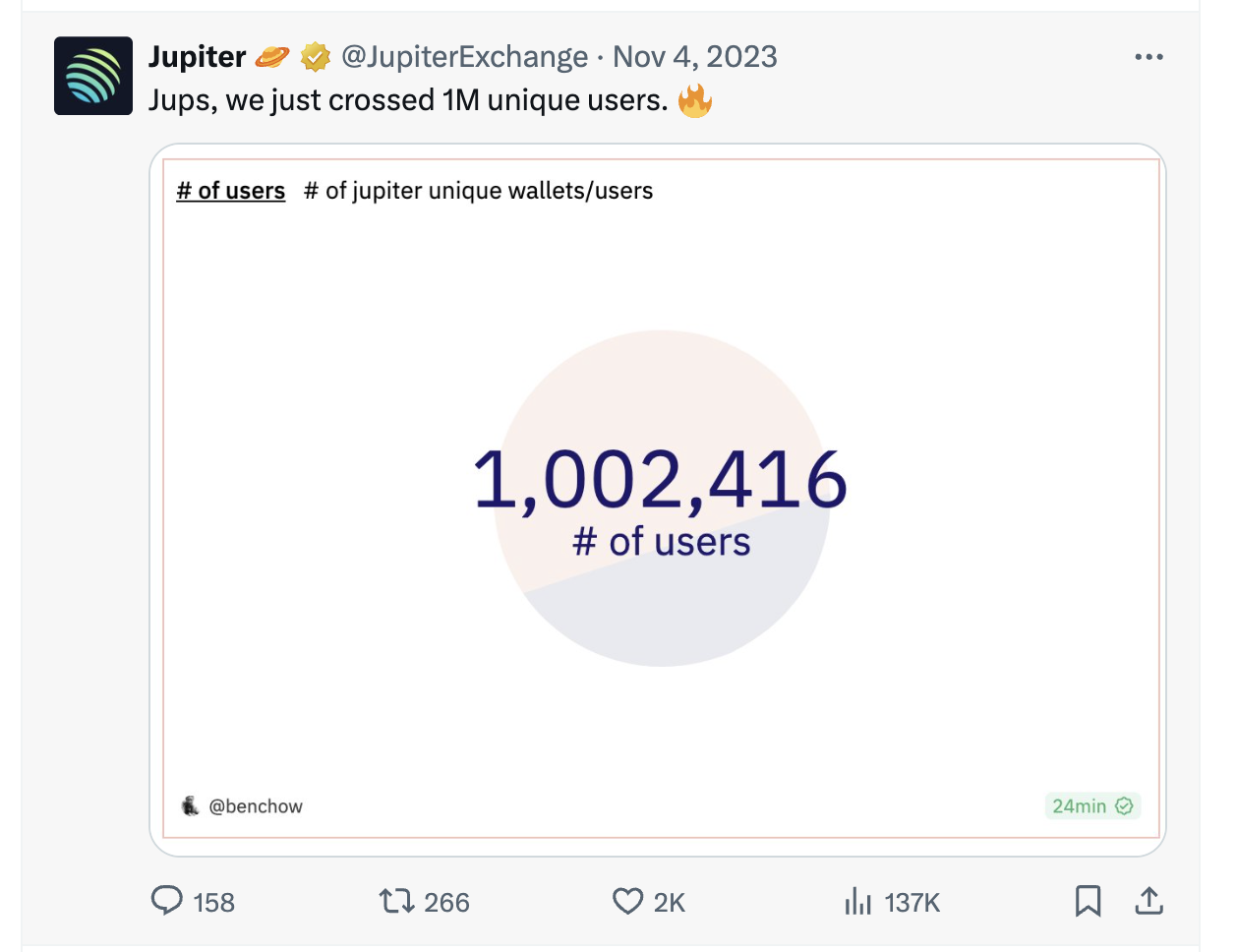Viewport: 1237px width, 952px height.
Task: Click the share upload icon
Action: click(1149, 901)
